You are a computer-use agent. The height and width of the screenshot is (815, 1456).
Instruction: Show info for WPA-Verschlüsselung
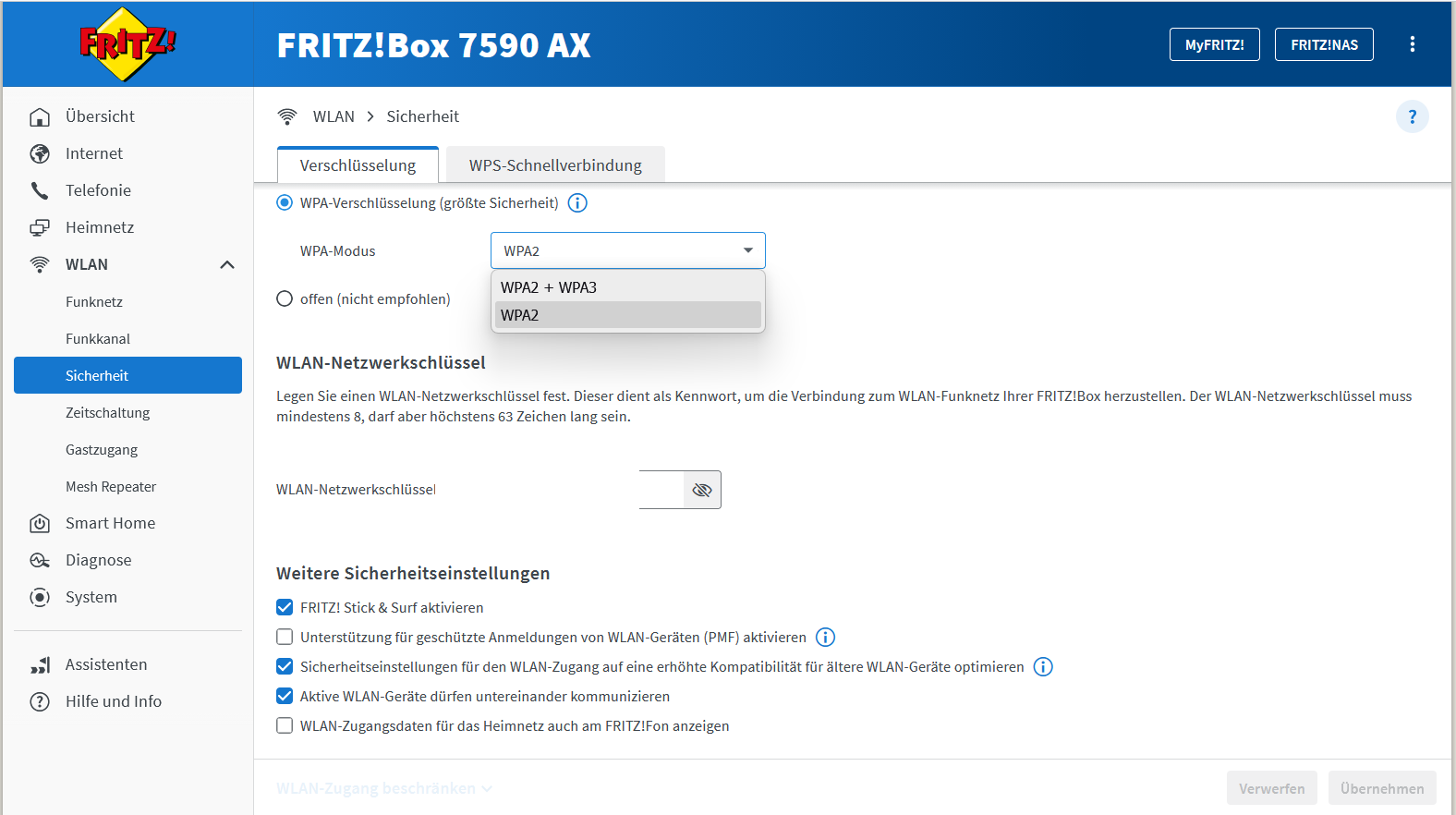(x=577, y=203)
